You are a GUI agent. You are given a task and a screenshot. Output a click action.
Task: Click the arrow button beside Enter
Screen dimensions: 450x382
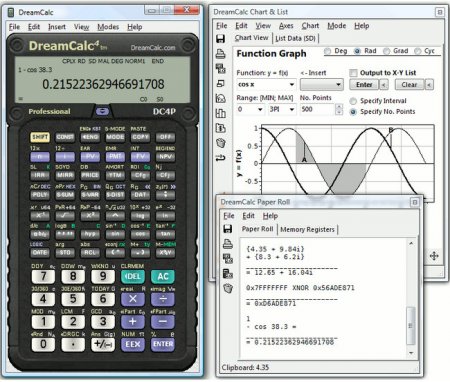click(x=384, y=85)
